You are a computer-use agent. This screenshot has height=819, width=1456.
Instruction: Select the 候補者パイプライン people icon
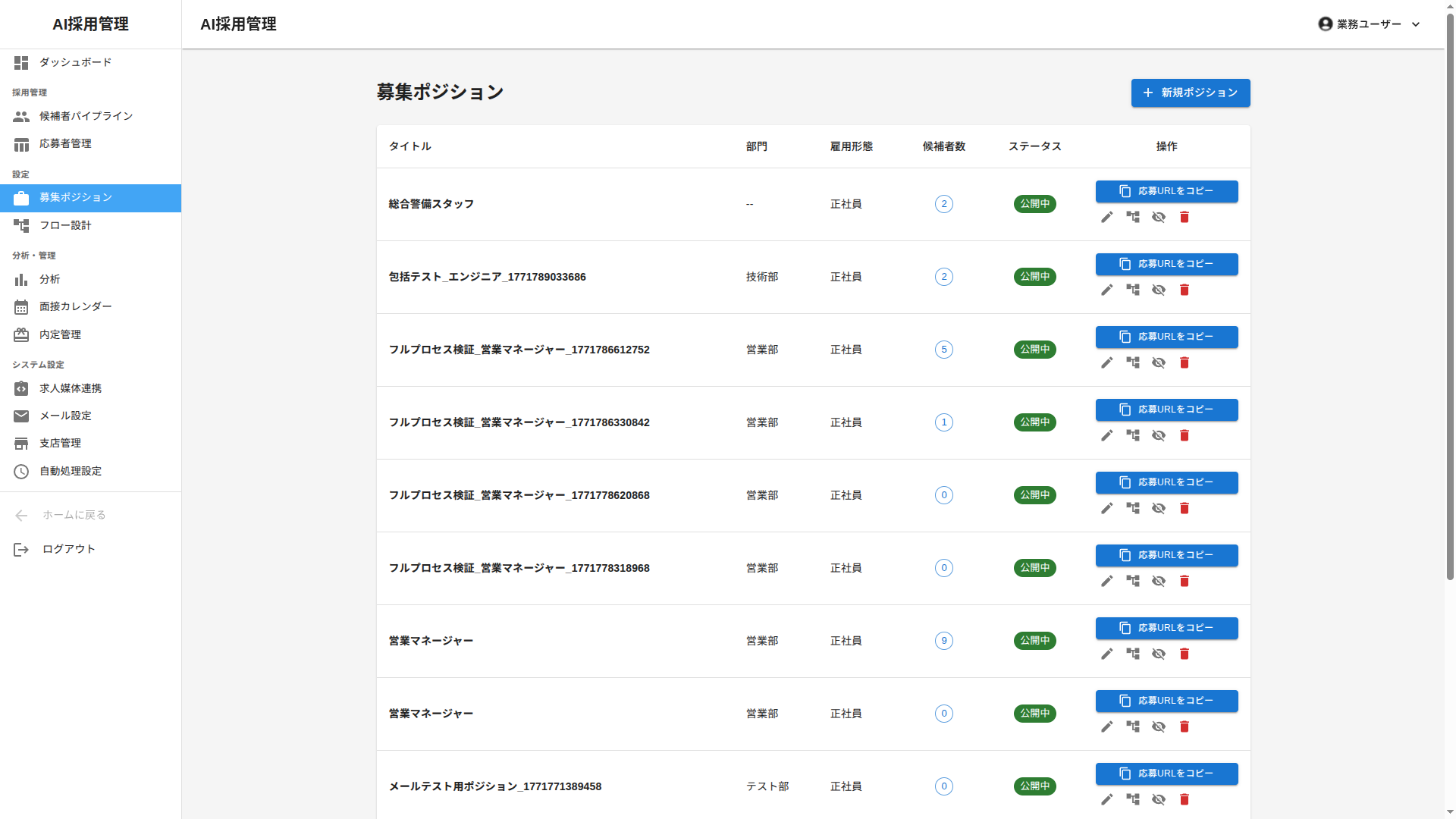(x=21, y=116)
